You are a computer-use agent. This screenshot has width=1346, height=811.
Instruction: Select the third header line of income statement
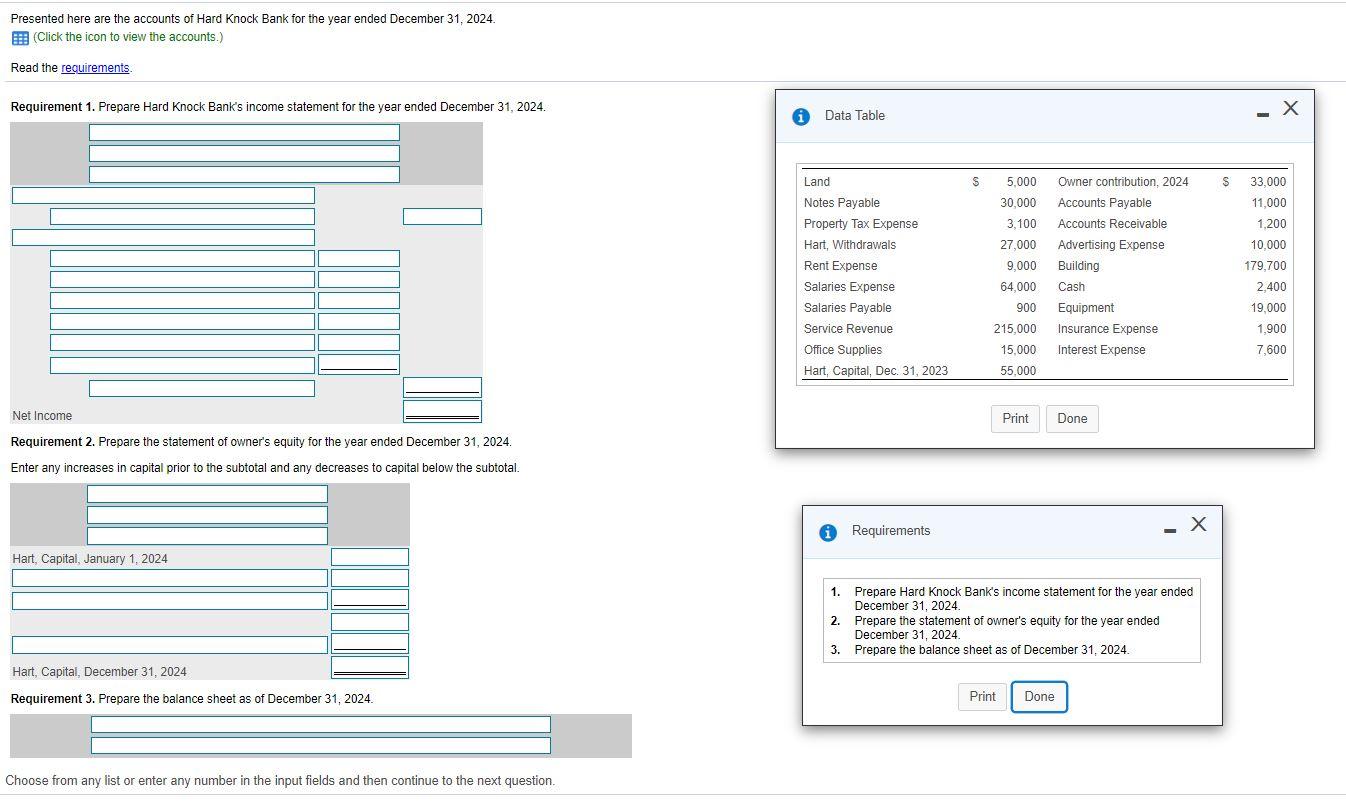244,174
